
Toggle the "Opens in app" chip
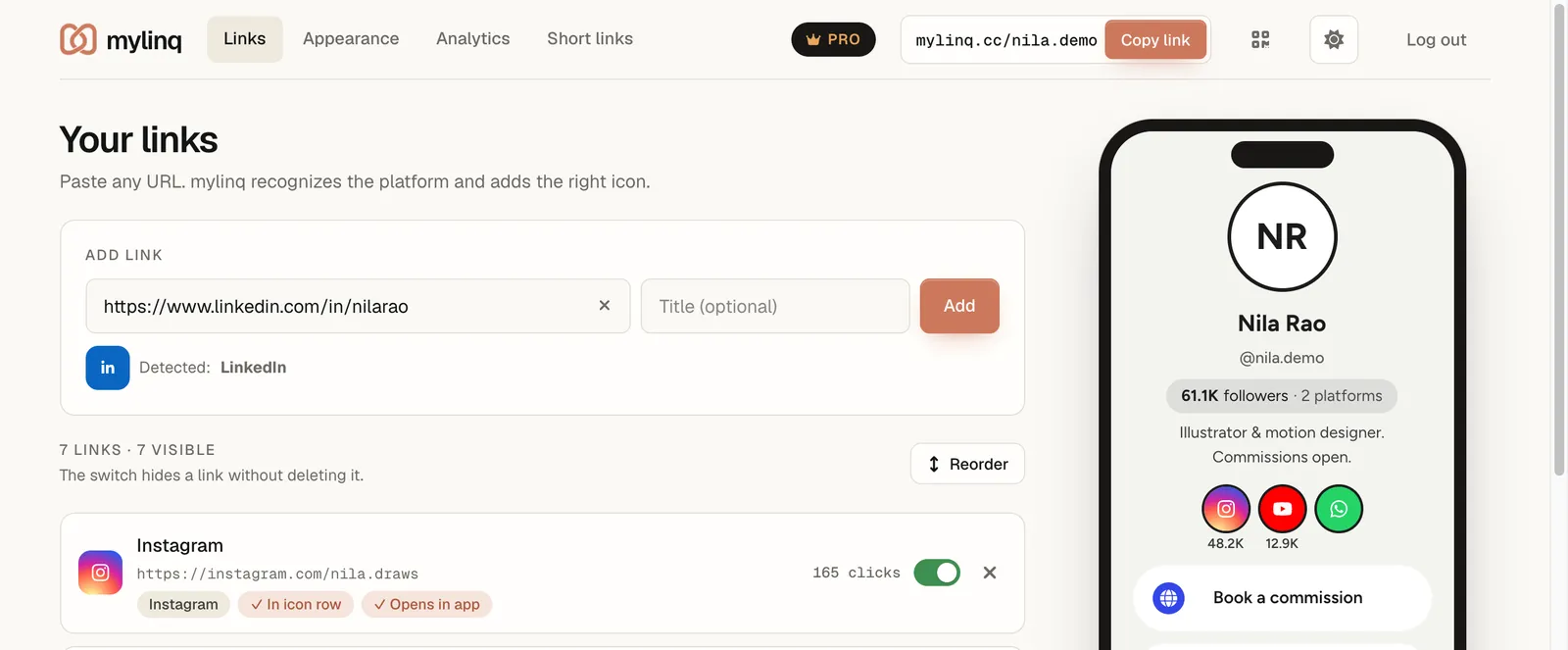click(x=427, y=604)
